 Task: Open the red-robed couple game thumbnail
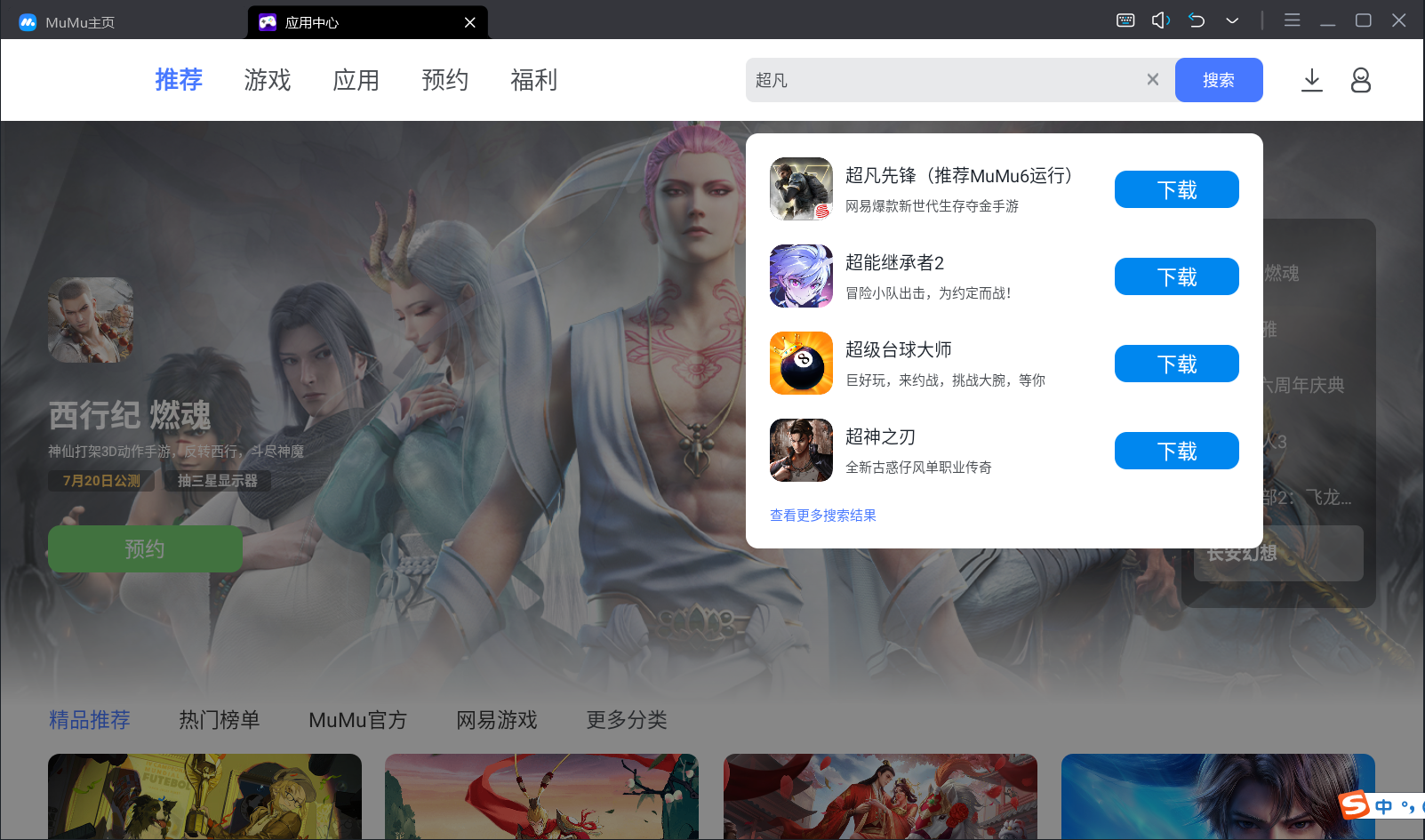[x=880, y=796]
